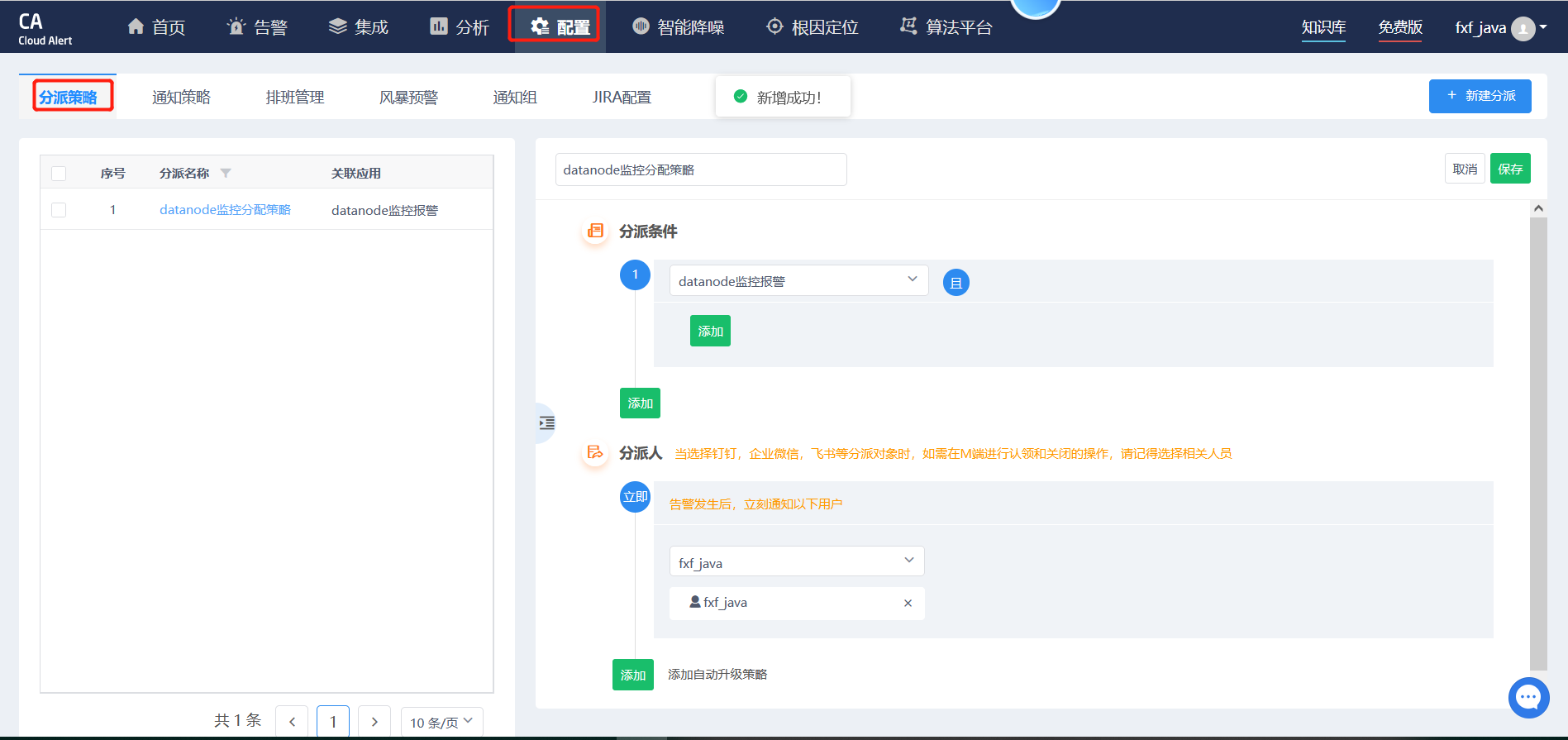The height and width of the screenshot is (740, 1568).
Task: Click the strategy name input field
Action: click(701, 169)
